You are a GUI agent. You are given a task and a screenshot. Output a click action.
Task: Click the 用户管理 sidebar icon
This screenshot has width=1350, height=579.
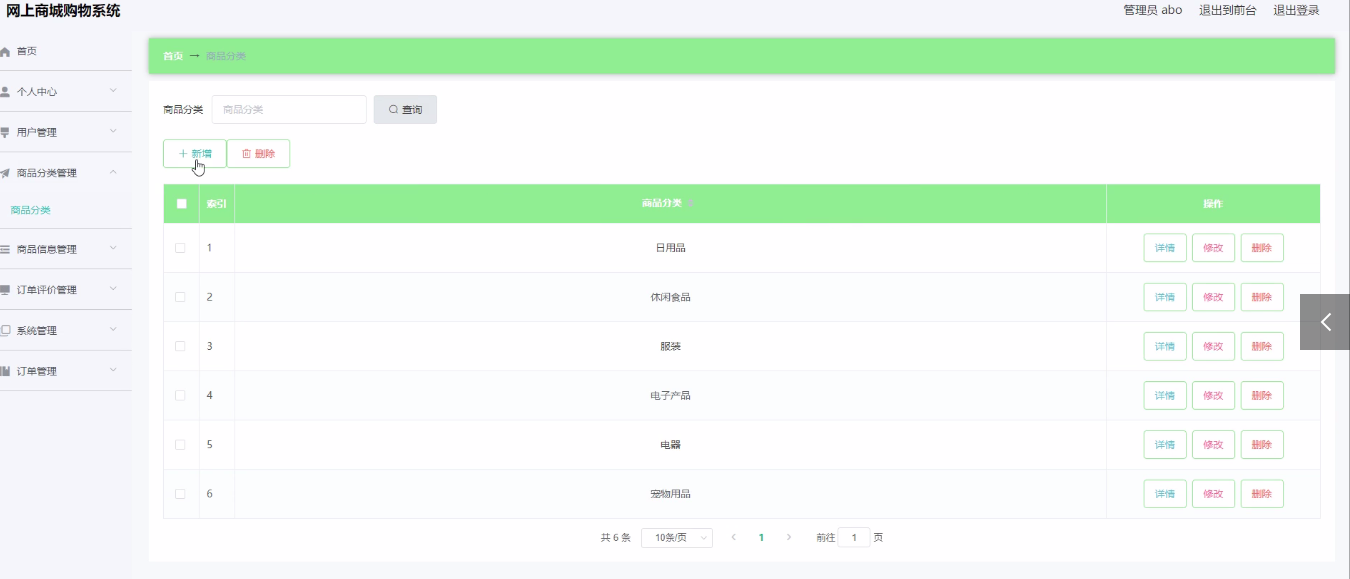pos(5,132)
